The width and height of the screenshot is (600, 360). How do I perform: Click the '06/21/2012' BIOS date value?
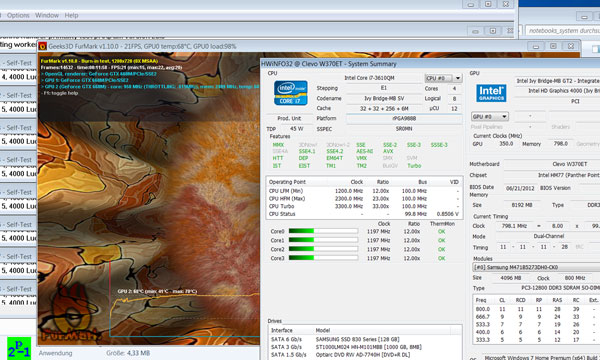(520, 188)
